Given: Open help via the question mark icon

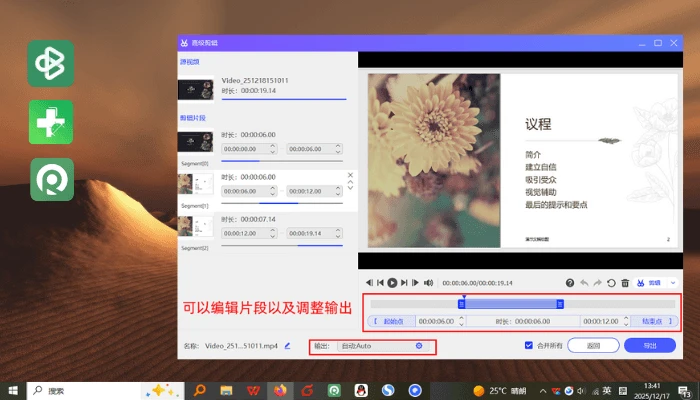Looking at the screenshot, I should click(x=570, y=283).
